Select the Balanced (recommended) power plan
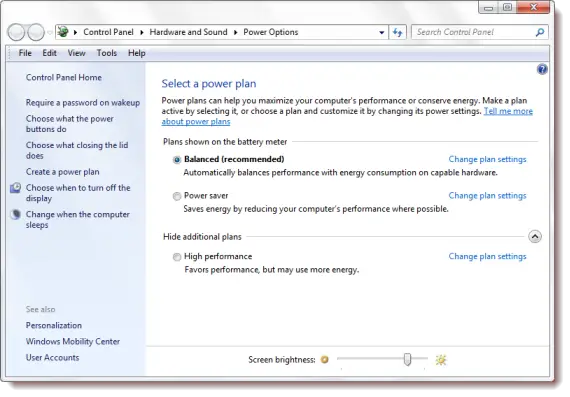The width and height of the screenshot is (570, 397). 177,160
